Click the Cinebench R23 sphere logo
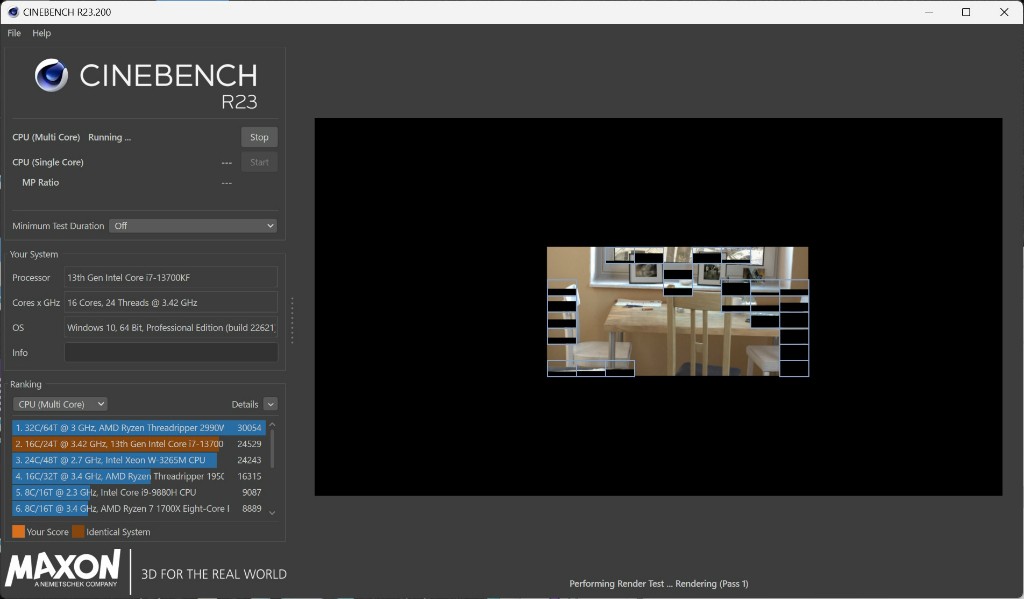The image size is (1024, 599). coord(51,76)
